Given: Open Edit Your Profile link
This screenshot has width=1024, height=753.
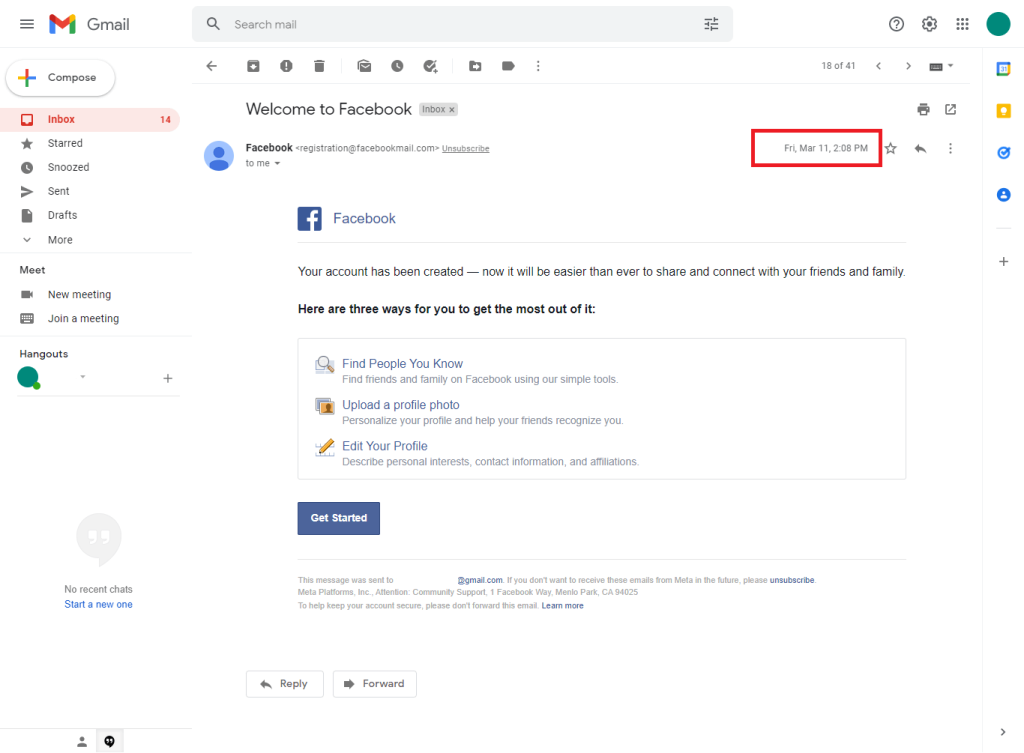Looking at the screenshot, I should coord(385,446).
